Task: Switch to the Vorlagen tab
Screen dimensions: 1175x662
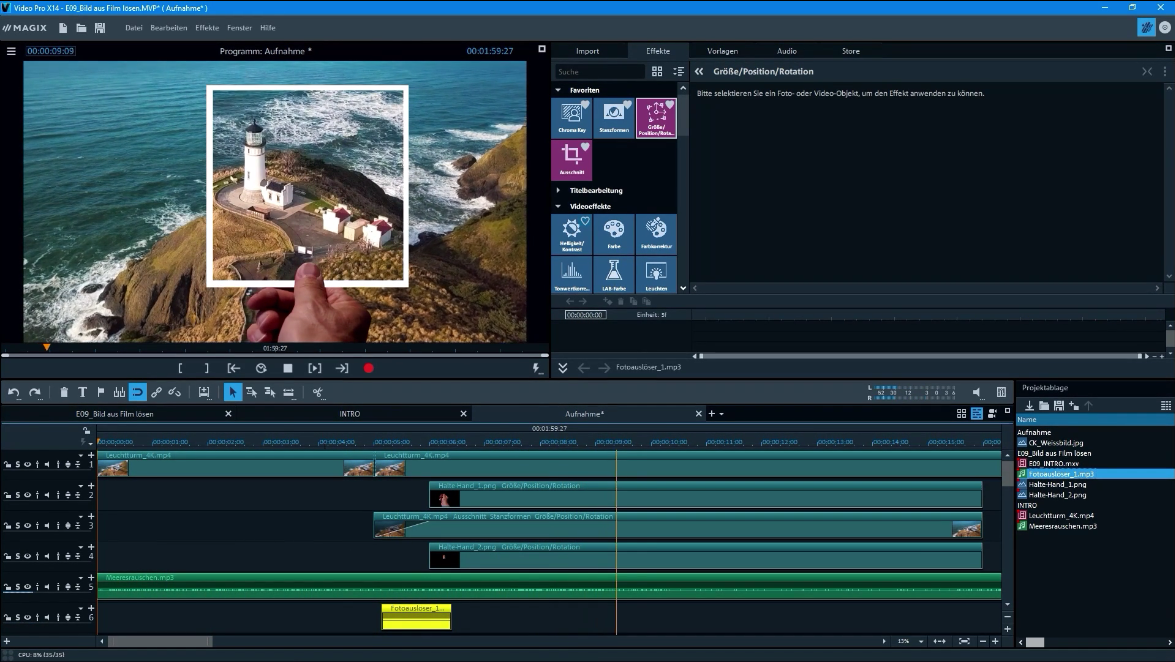Action: [x=722, y=51]
